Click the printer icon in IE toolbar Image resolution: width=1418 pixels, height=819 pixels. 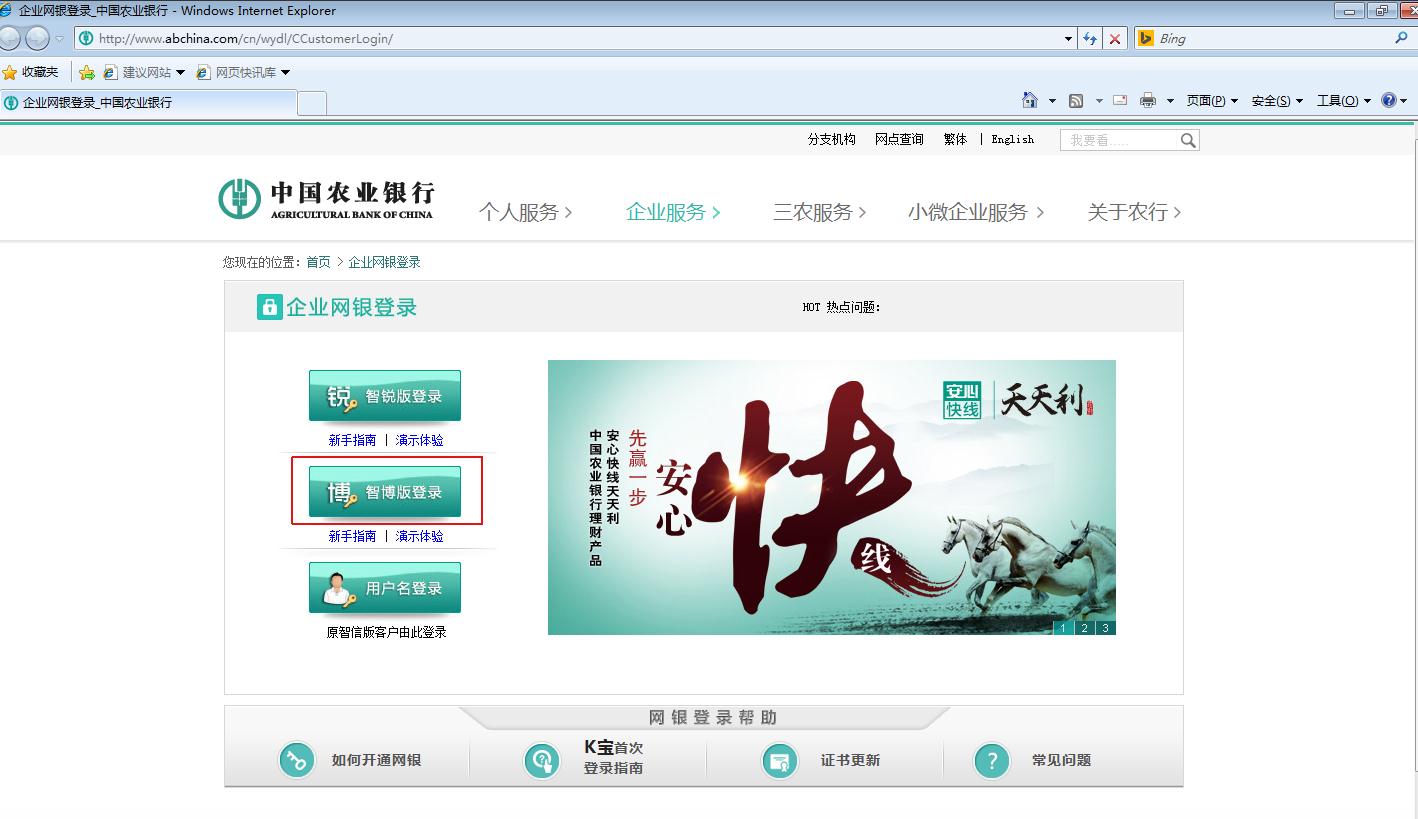[x=1147, y=101]
